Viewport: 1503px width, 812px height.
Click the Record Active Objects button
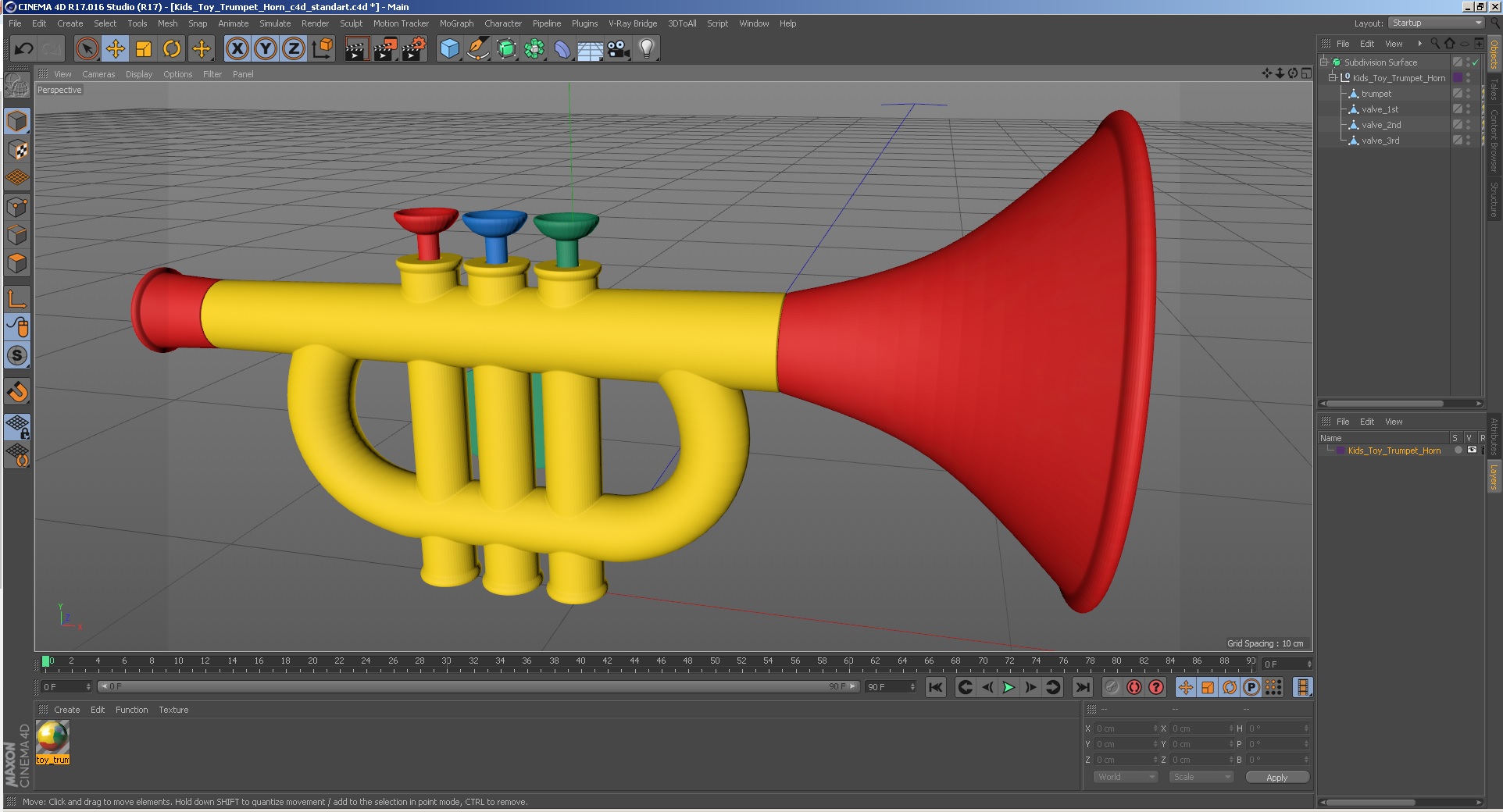[x=1112, y=687]
